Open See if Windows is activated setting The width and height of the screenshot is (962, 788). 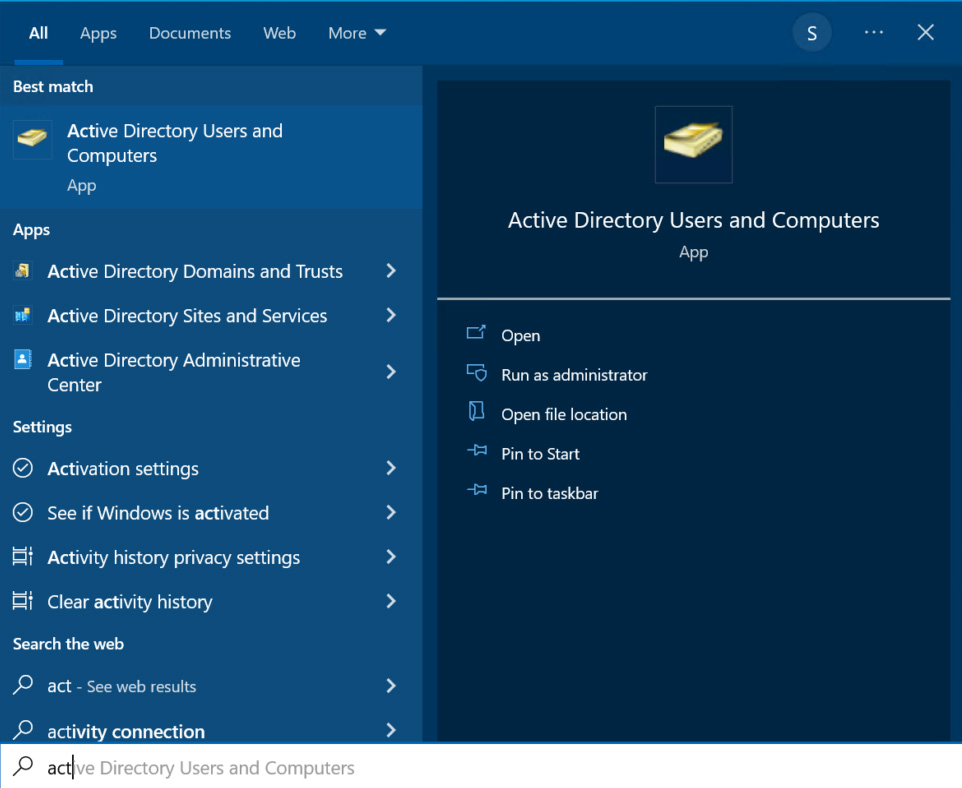pos(158,513)
